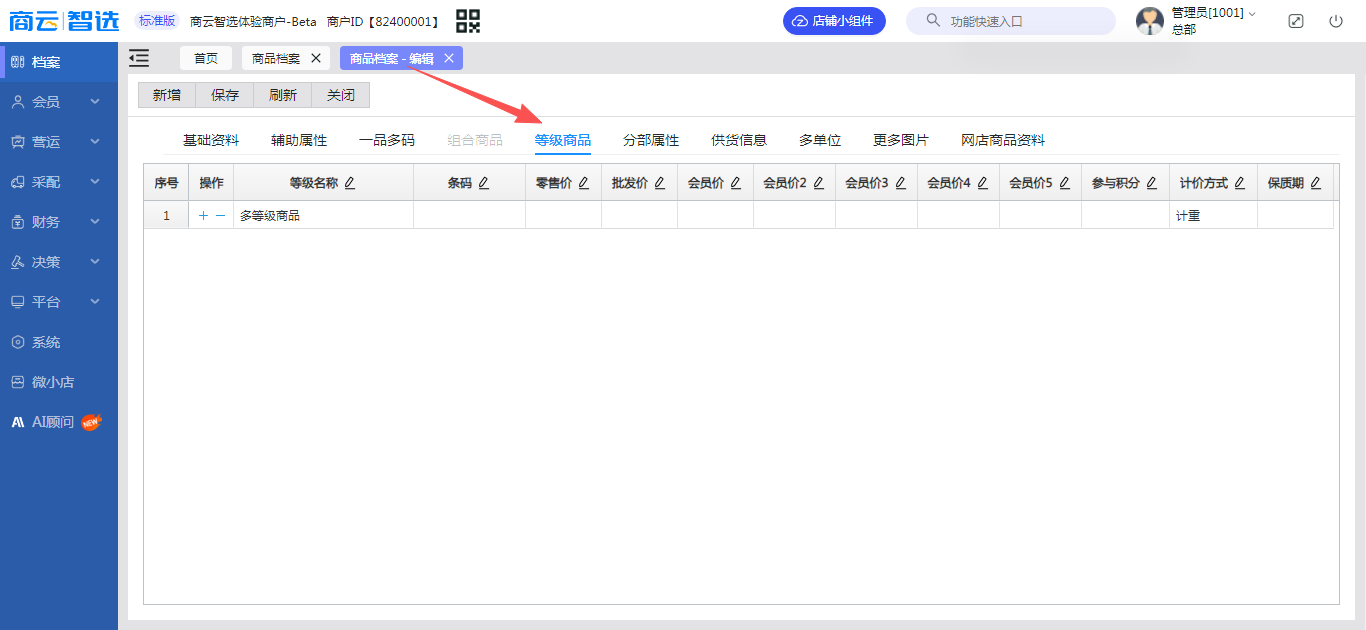This screenshot has width=1366, height=630.
Task: Close the 商品档案 - 编辑 tab
Action: (449, 58)
